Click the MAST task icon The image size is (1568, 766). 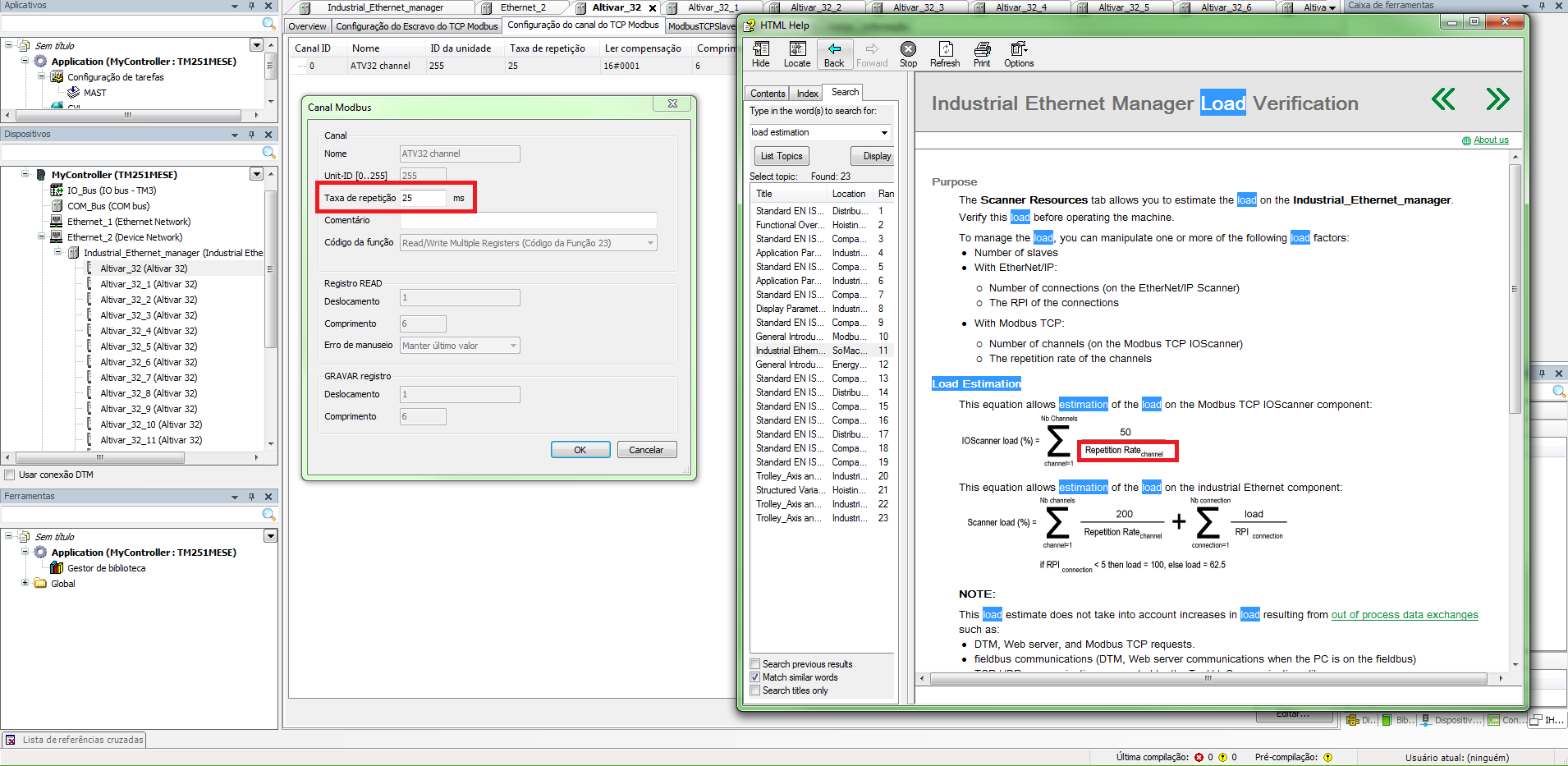point(73,93)
